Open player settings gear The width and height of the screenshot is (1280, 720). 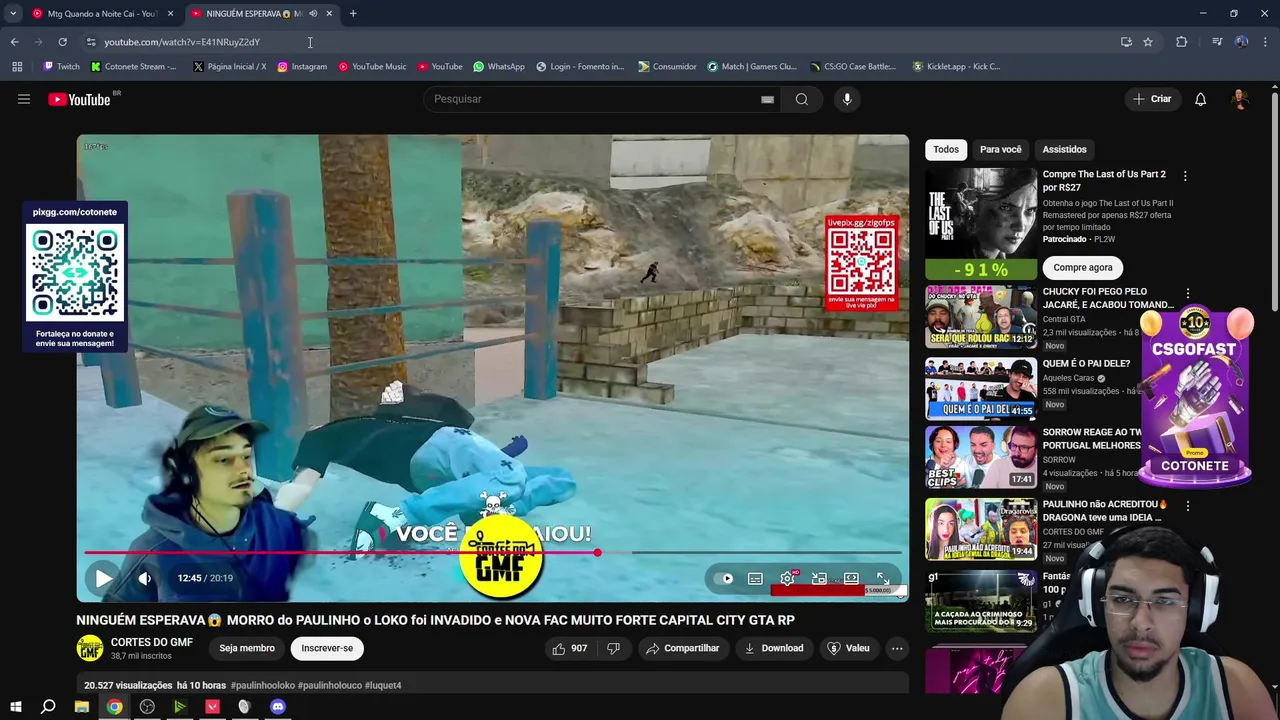[787, 578]
